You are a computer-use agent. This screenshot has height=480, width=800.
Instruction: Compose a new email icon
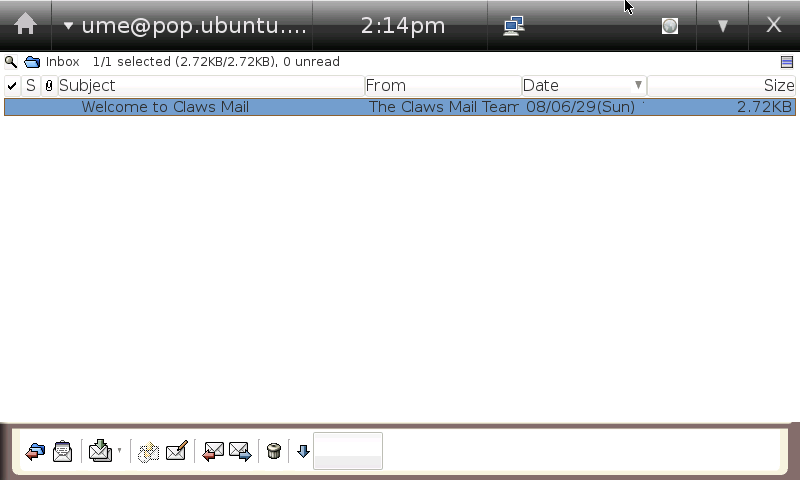[177, 451]
